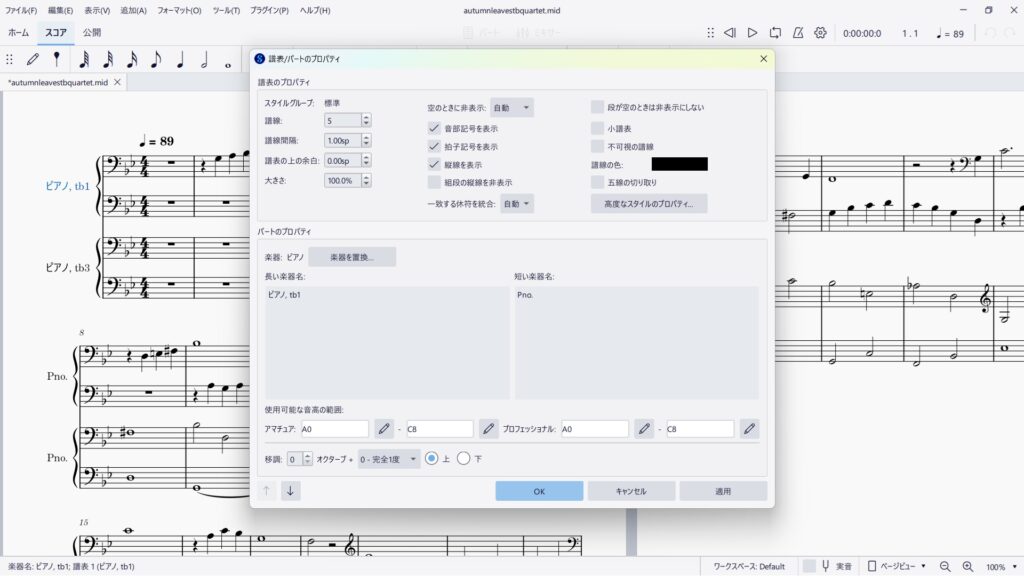Uncheck the 音部記号を表示 checkbox
The image size is (1024, 576).
point(434,128)
